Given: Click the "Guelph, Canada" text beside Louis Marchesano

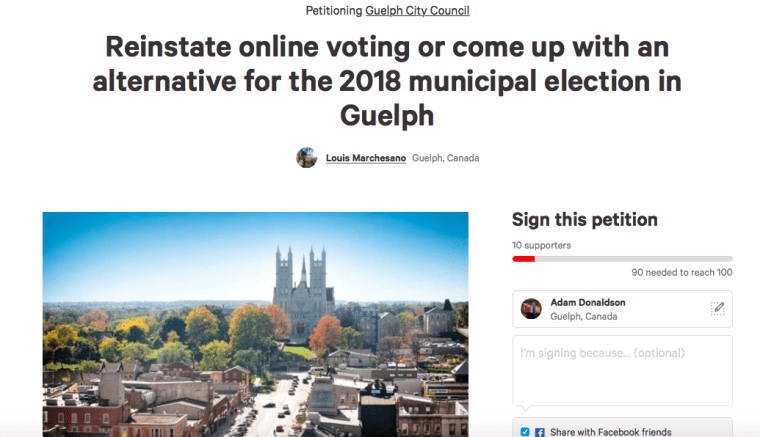Looking at the screenshot, I should [x=445, y=158].
